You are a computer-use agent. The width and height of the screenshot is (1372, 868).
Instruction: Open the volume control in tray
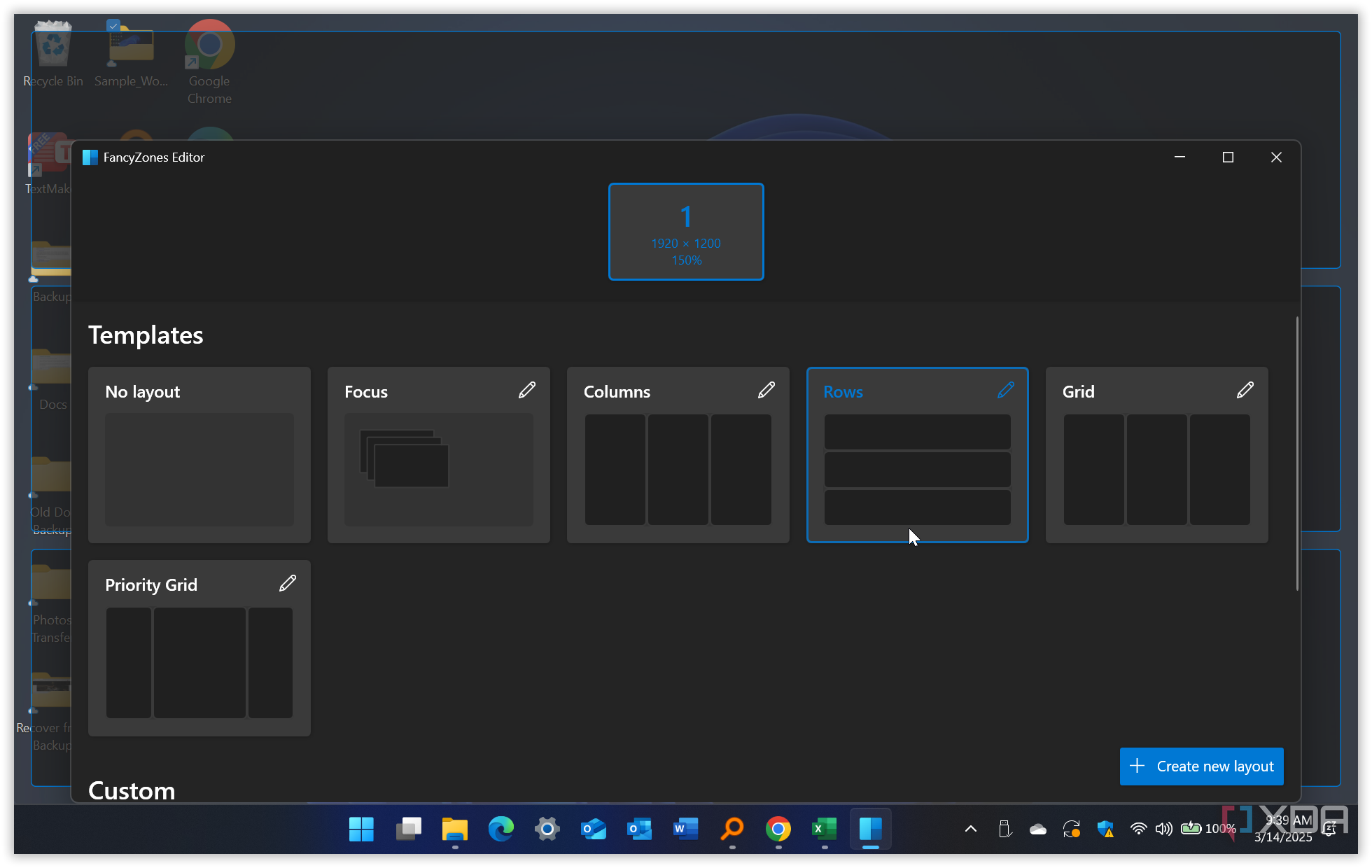(1163, 829)
